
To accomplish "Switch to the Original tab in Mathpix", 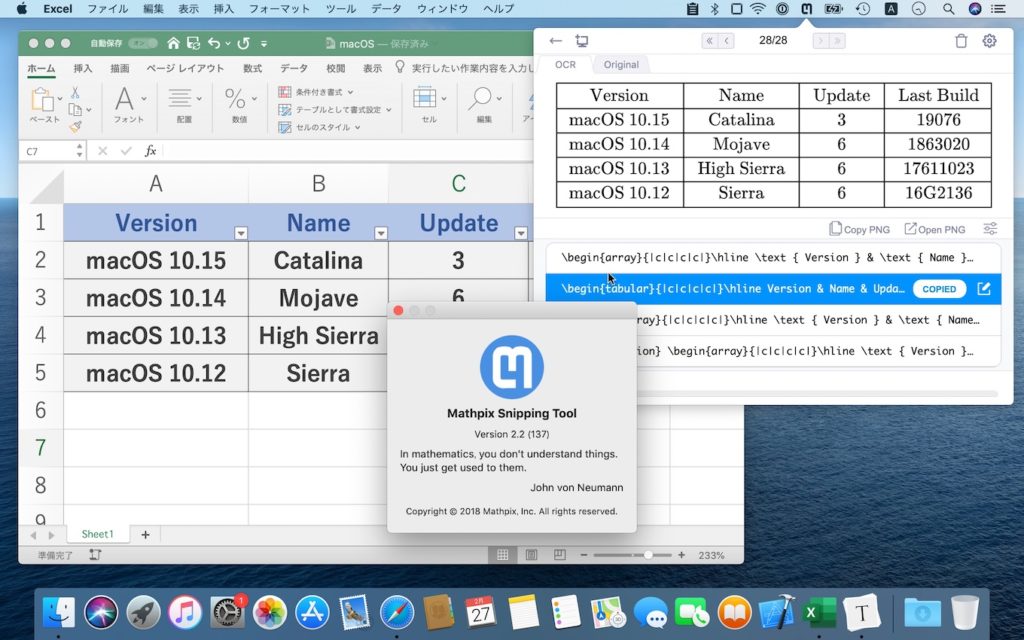I will pos(621,64).
